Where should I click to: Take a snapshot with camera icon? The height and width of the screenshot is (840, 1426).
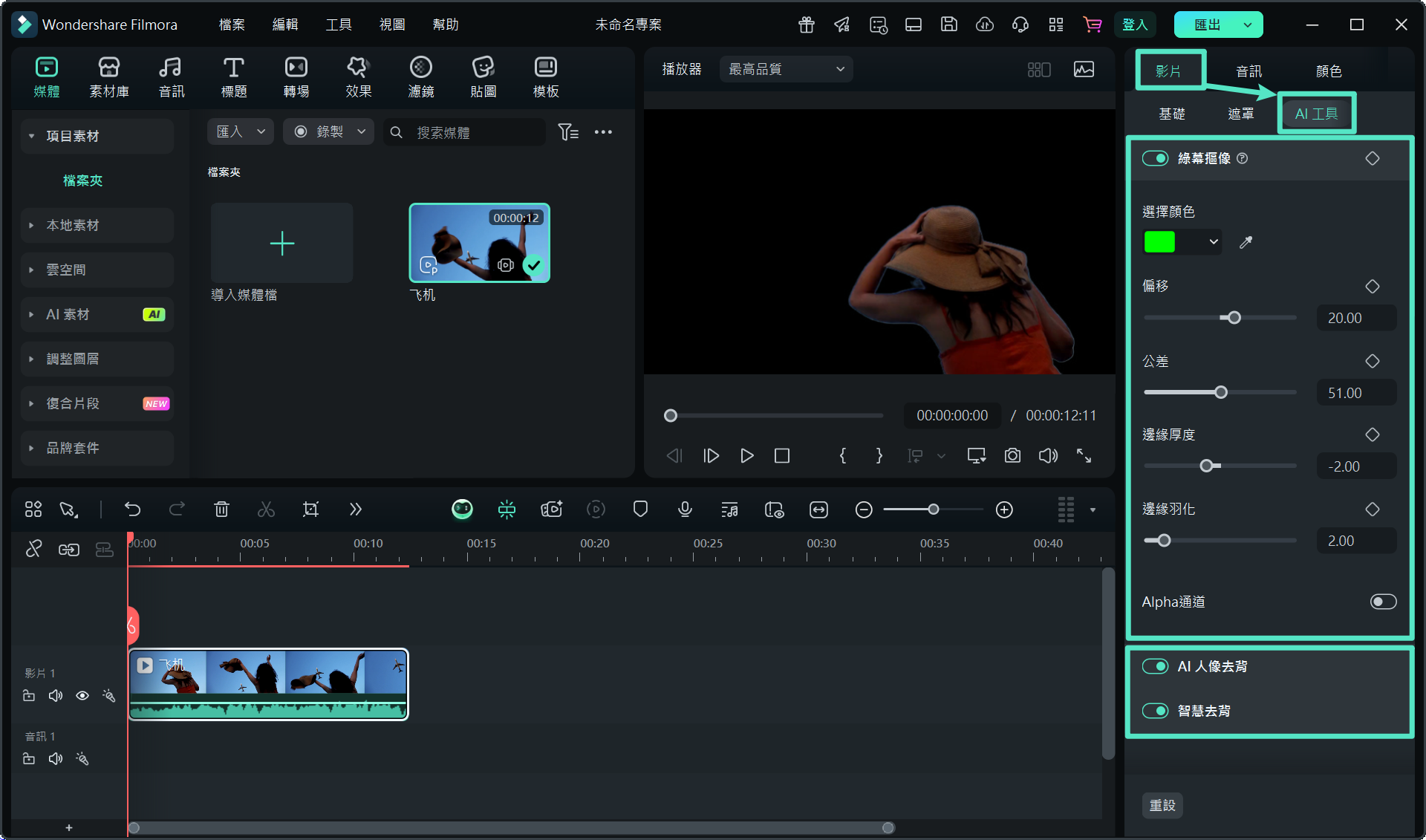coord(1012,455)
